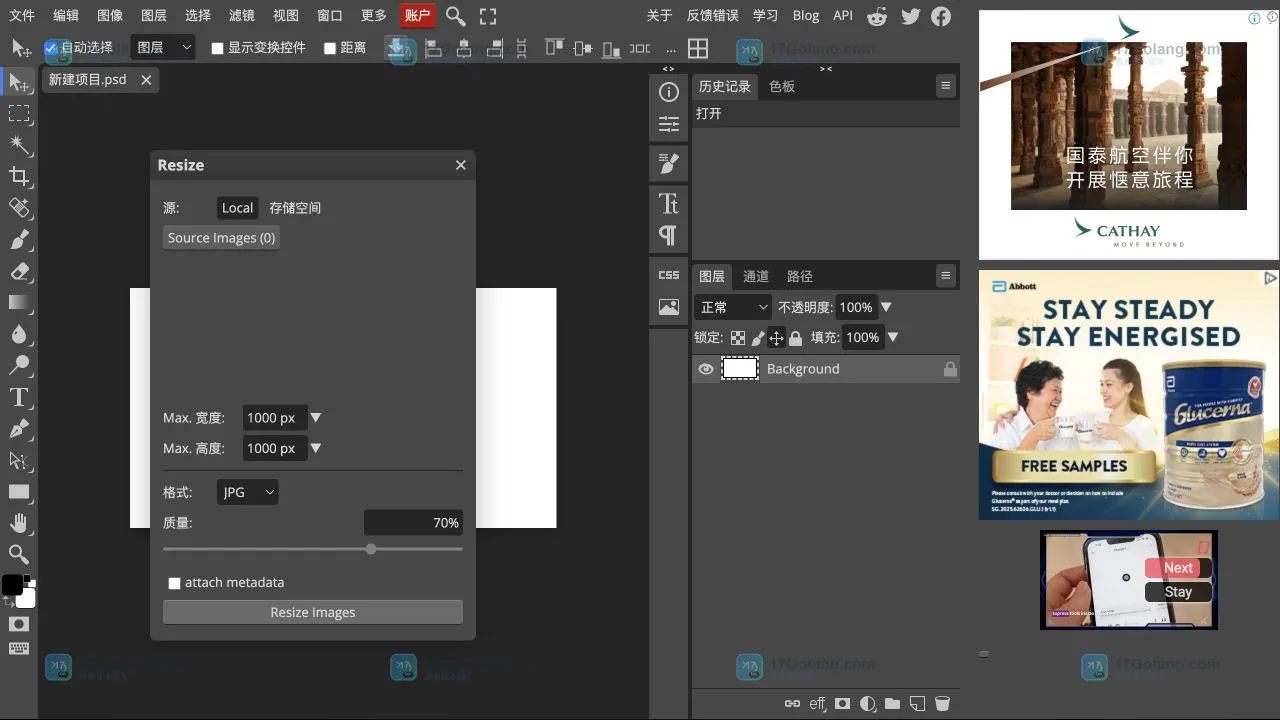Select the Eraser tool
This screenshot has height=720, width=1280.
[x=19, y=271]
